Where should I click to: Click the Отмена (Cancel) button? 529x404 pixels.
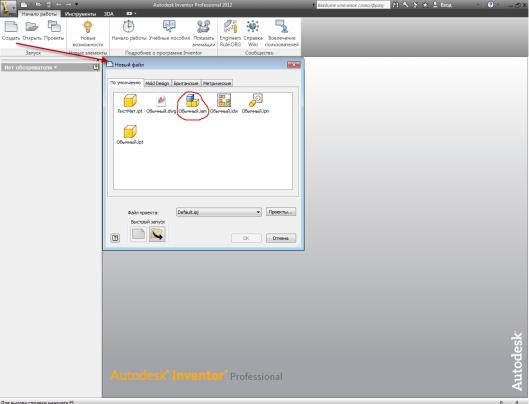281,238
